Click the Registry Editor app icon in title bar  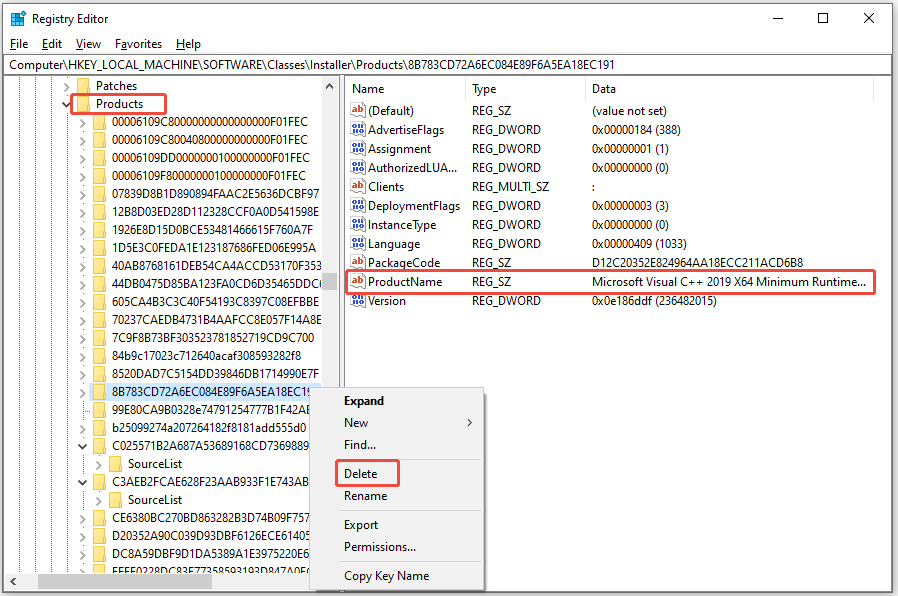click(x=18, y=18)
